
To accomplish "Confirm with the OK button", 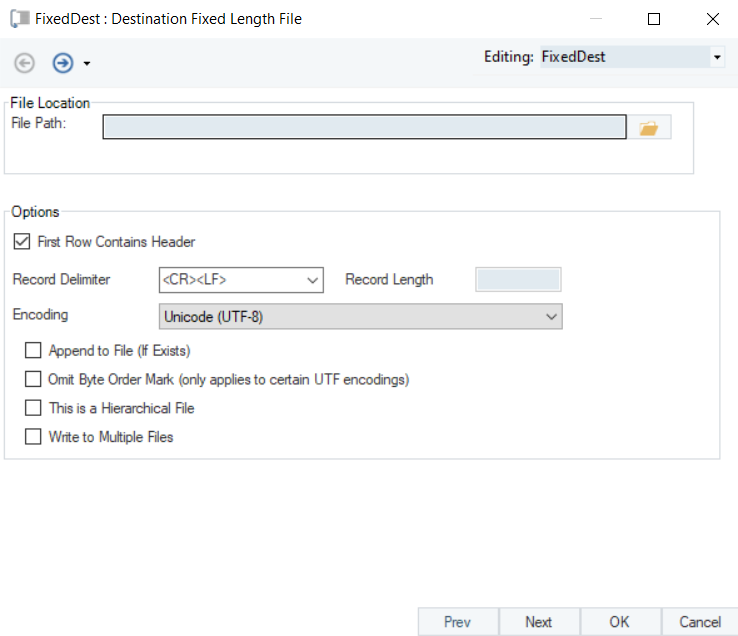I will tap(619, 622).
